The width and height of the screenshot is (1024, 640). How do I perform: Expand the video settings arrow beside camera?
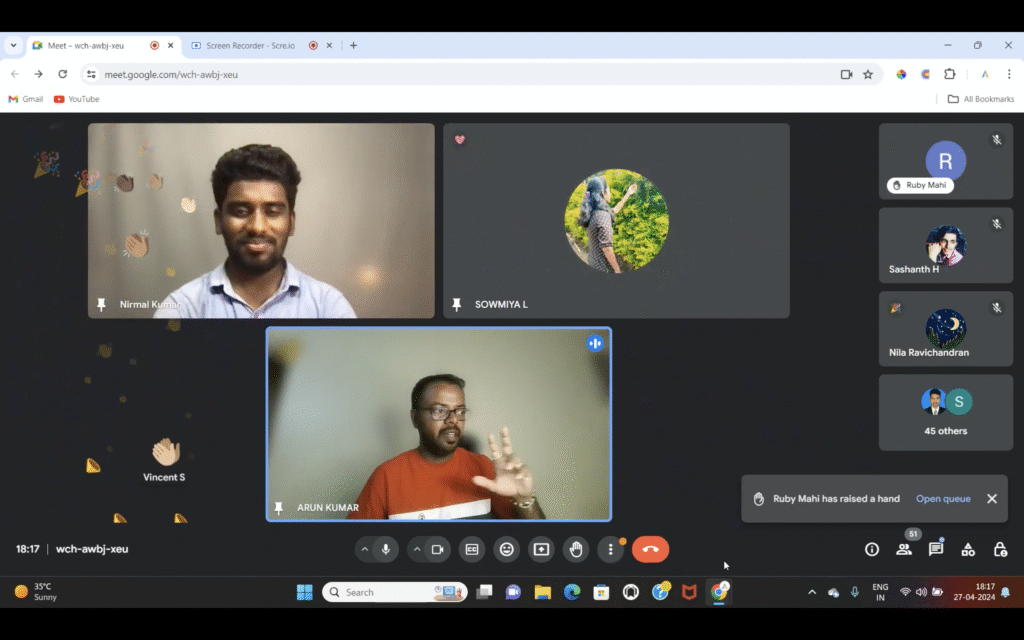tap(417, 549)
